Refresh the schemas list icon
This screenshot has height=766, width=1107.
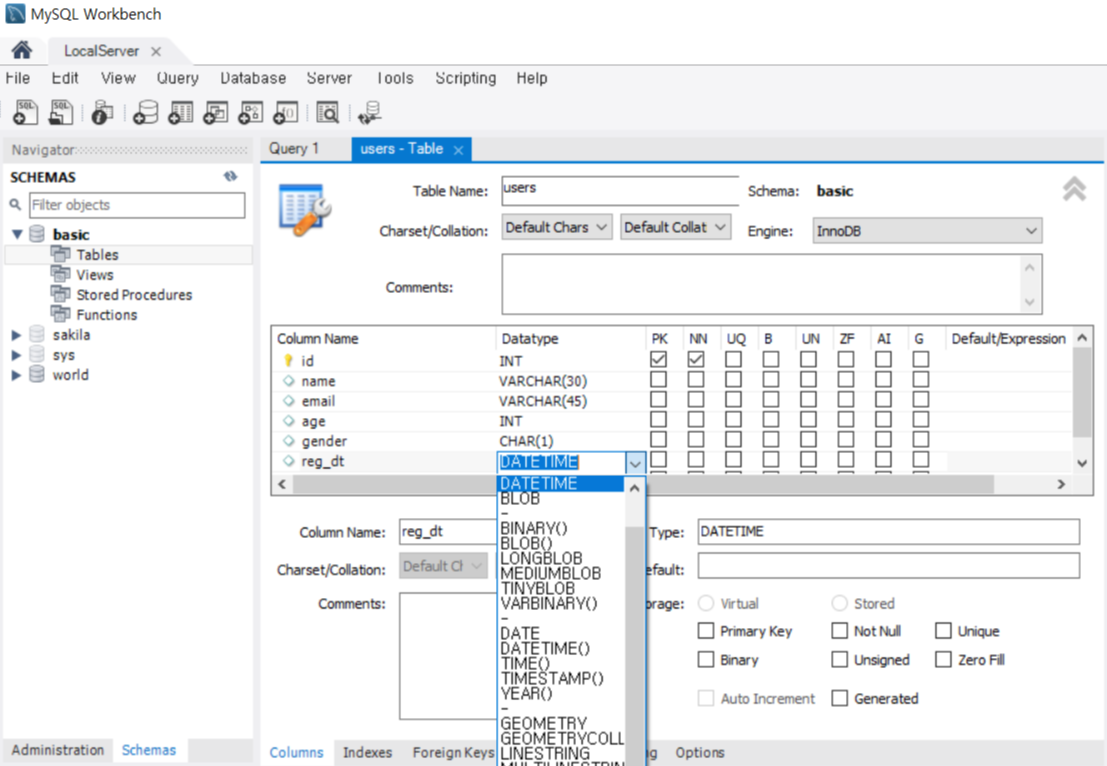230,176
